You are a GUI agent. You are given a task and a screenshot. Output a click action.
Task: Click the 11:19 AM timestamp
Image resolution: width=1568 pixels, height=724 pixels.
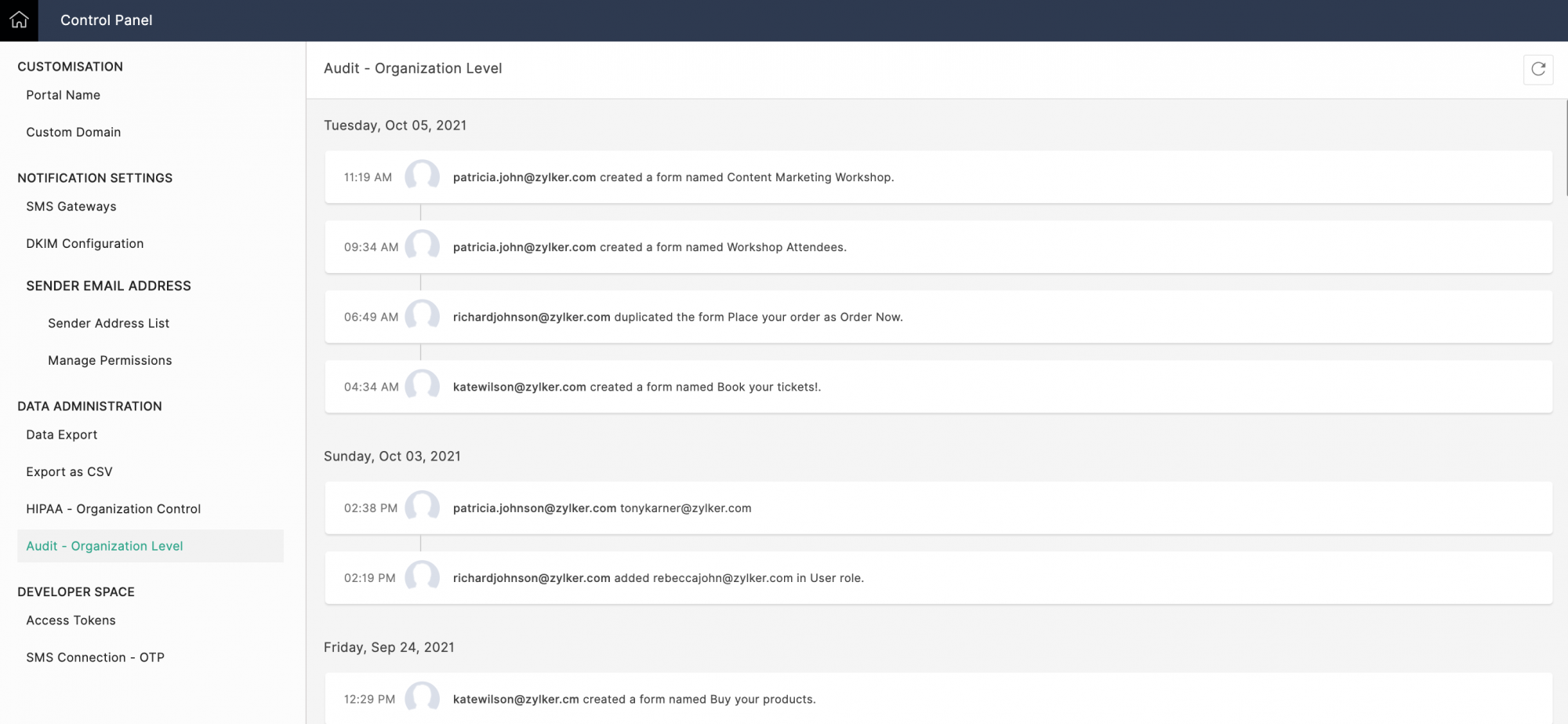(368, 177)
